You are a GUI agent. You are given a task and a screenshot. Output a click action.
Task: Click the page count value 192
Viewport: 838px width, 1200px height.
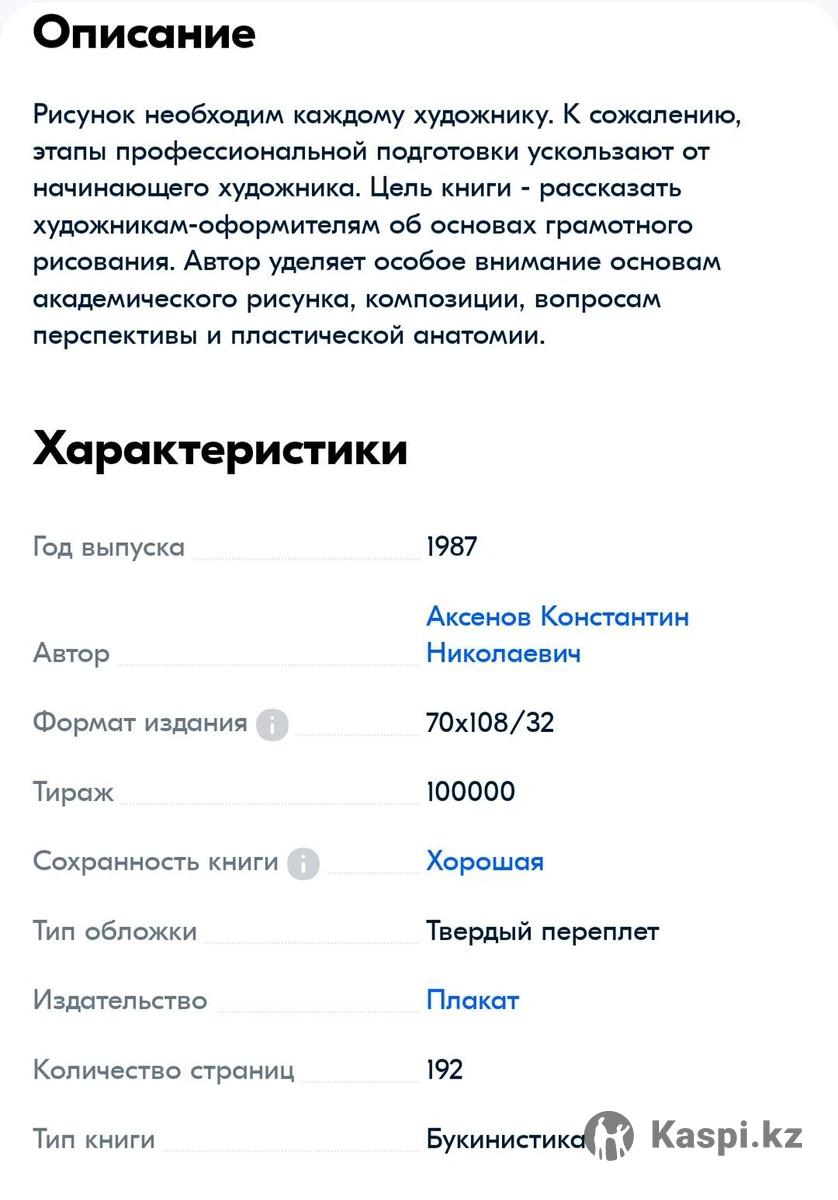pos(445,1071)
